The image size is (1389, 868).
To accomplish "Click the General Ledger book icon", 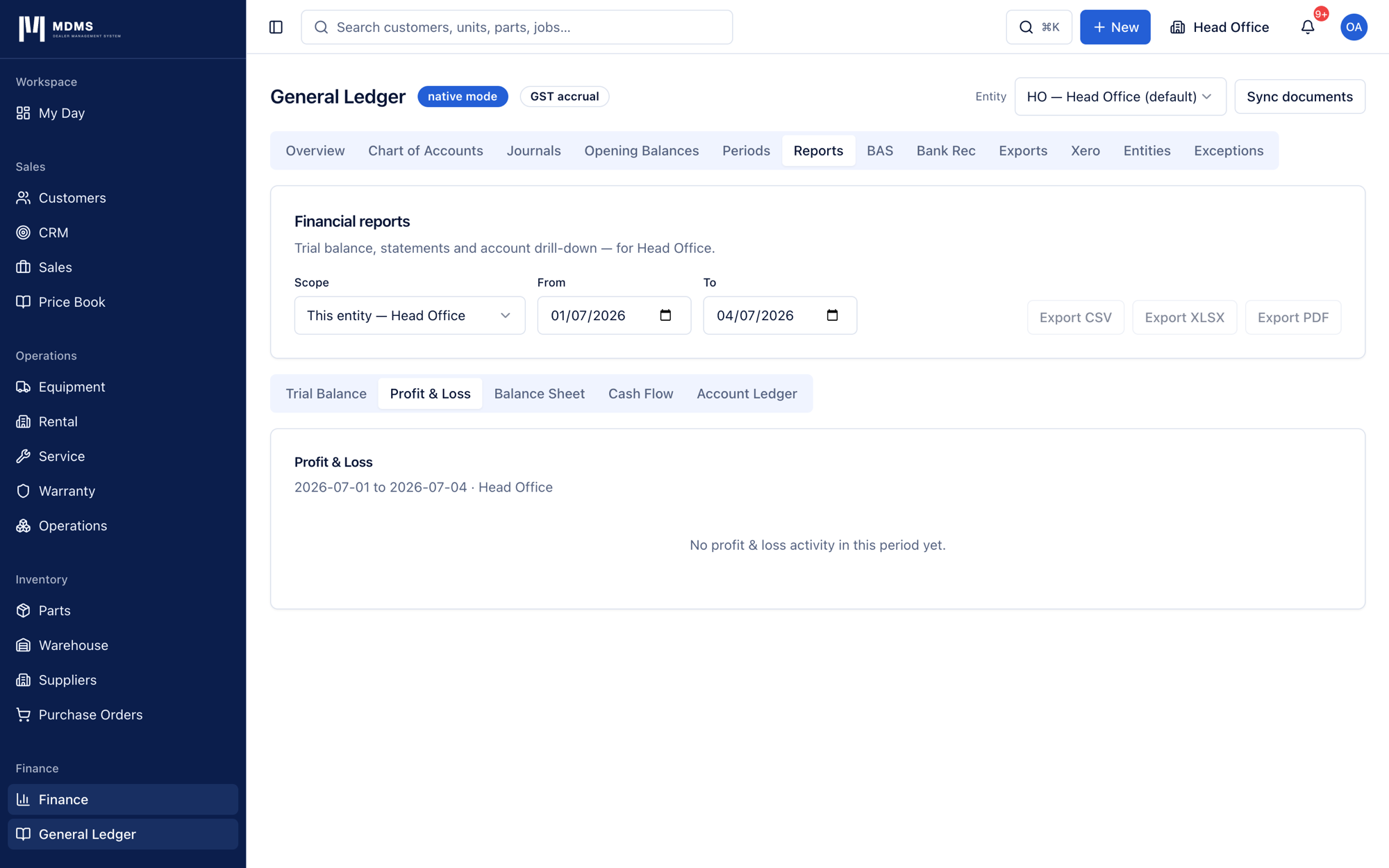I will [24, 834].
